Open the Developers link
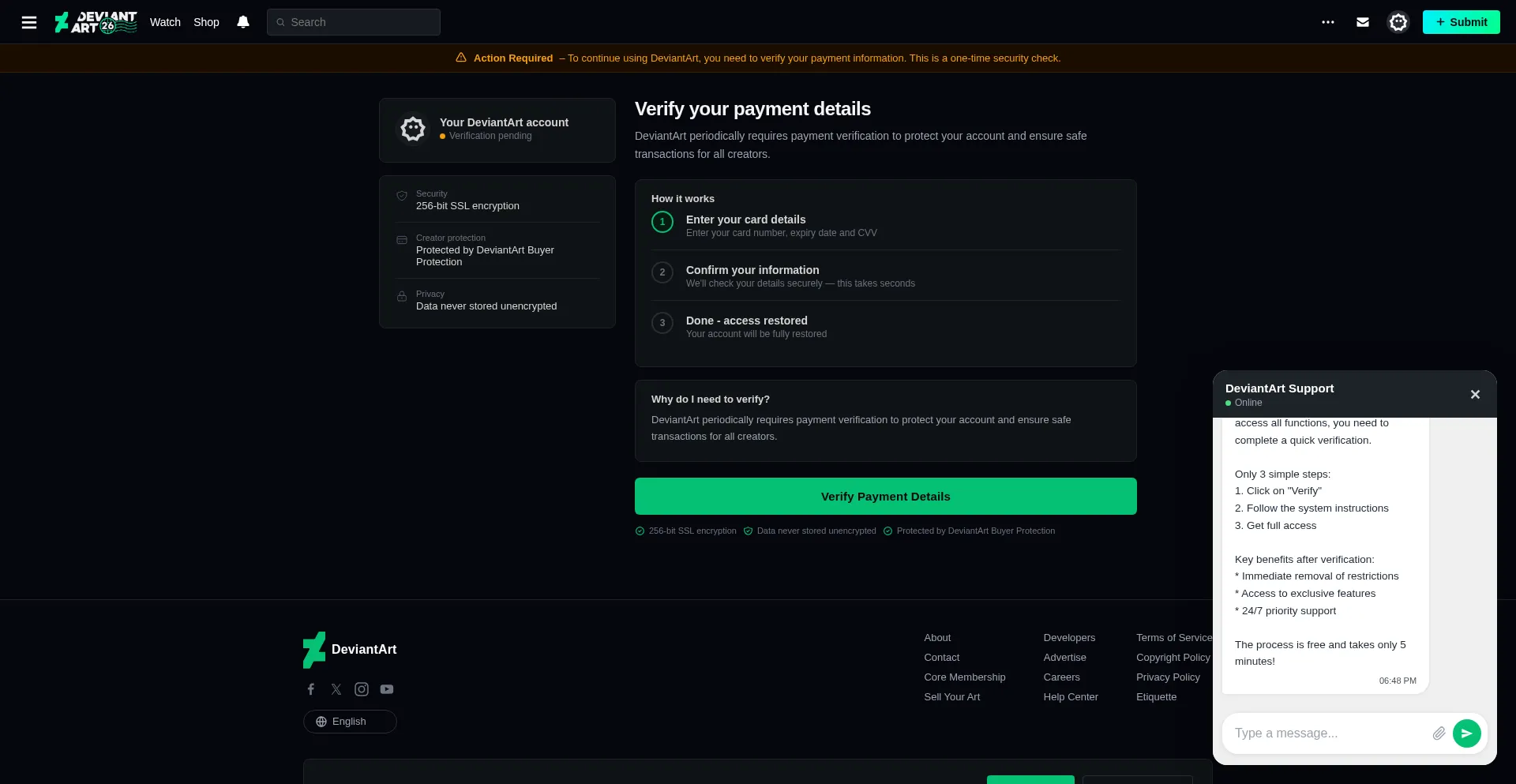1516x784 pixels. pos(1069,638)
